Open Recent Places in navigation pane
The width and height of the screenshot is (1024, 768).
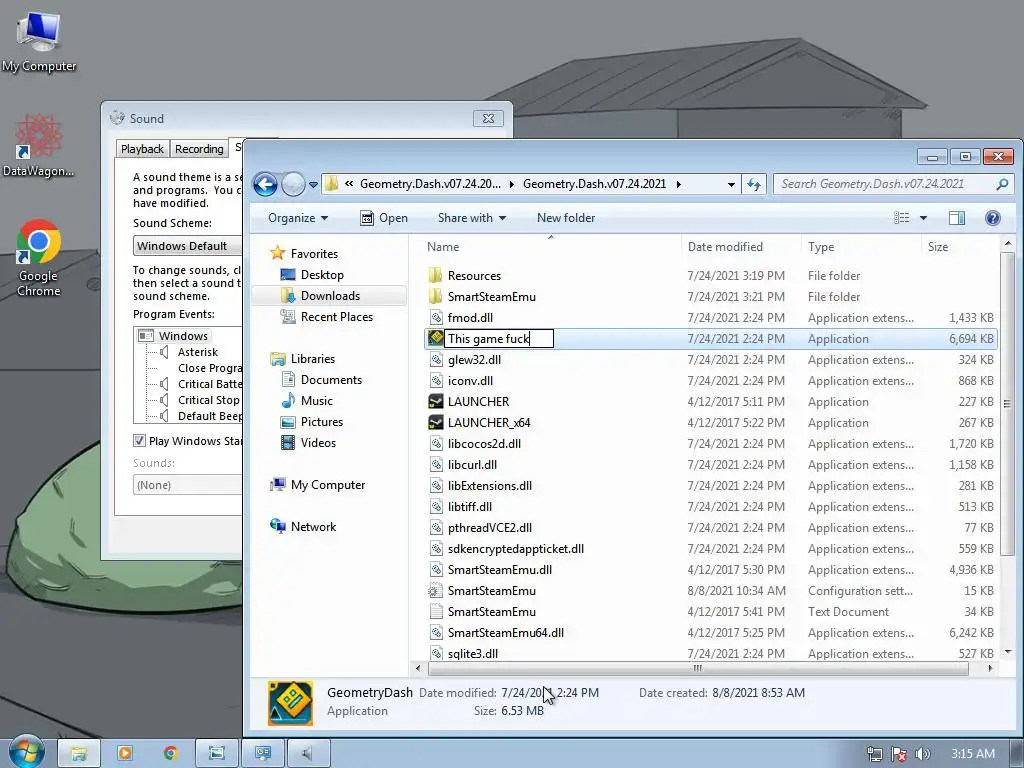pyautogui.click(x=337, y=317)
